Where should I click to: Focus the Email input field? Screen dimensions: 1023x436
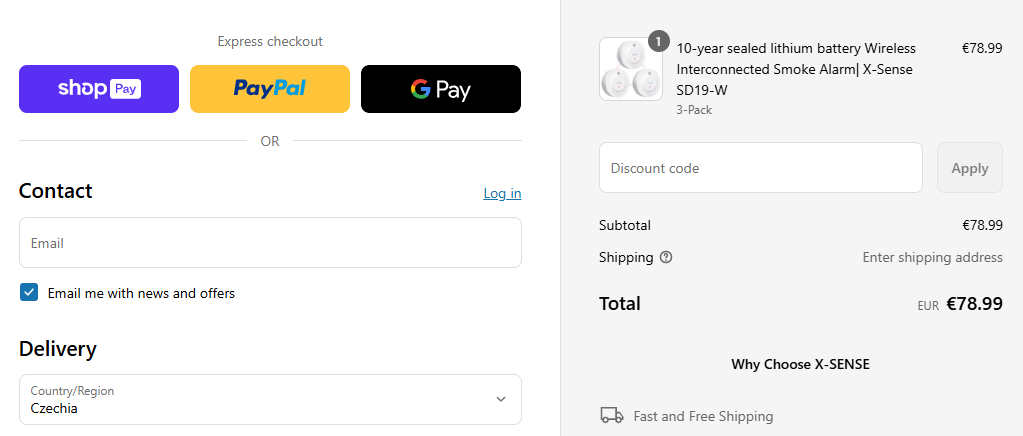270,243
